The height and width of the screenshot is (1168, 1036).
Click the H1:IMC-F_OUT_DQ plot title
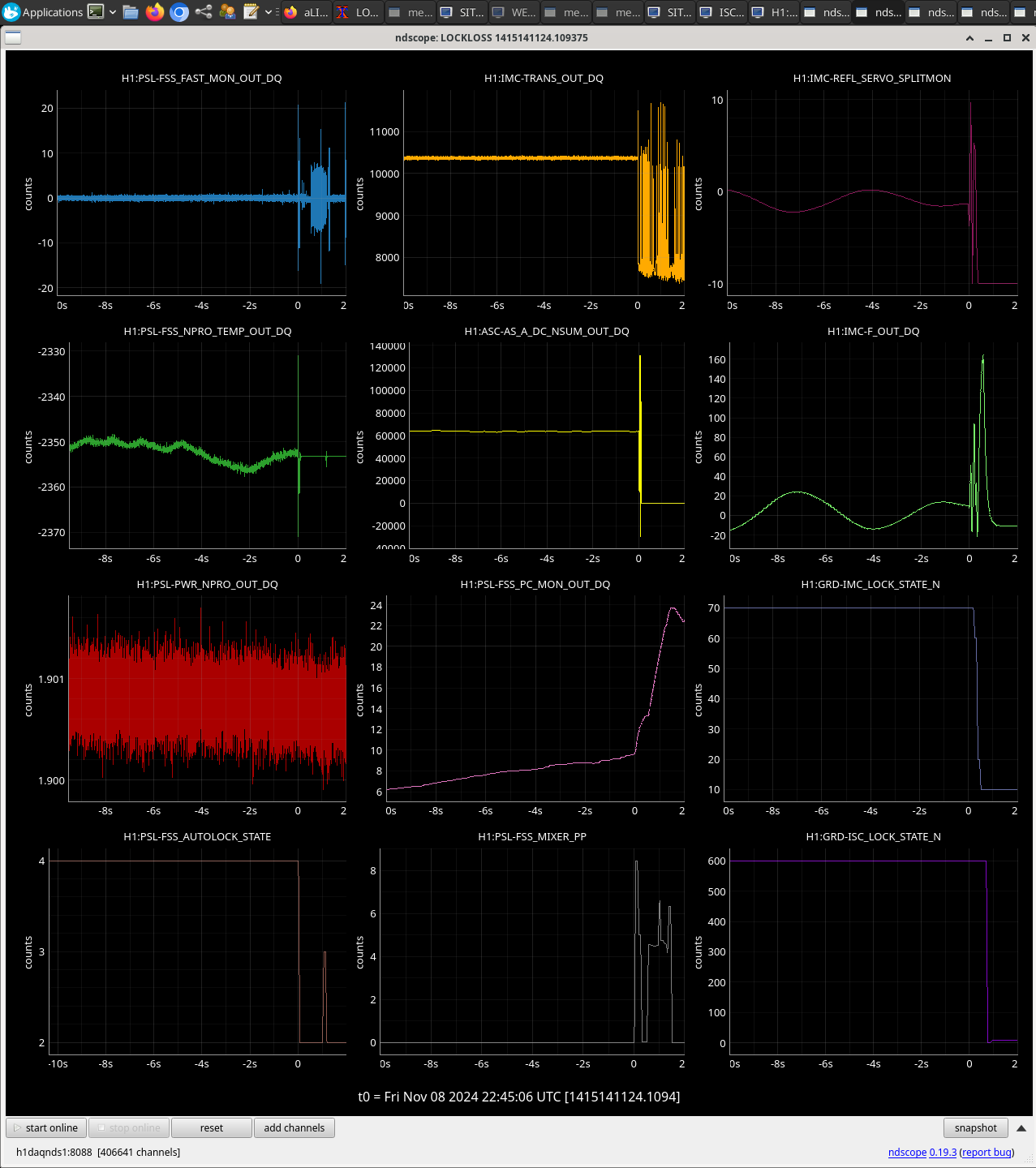click(x=874, y=332)
